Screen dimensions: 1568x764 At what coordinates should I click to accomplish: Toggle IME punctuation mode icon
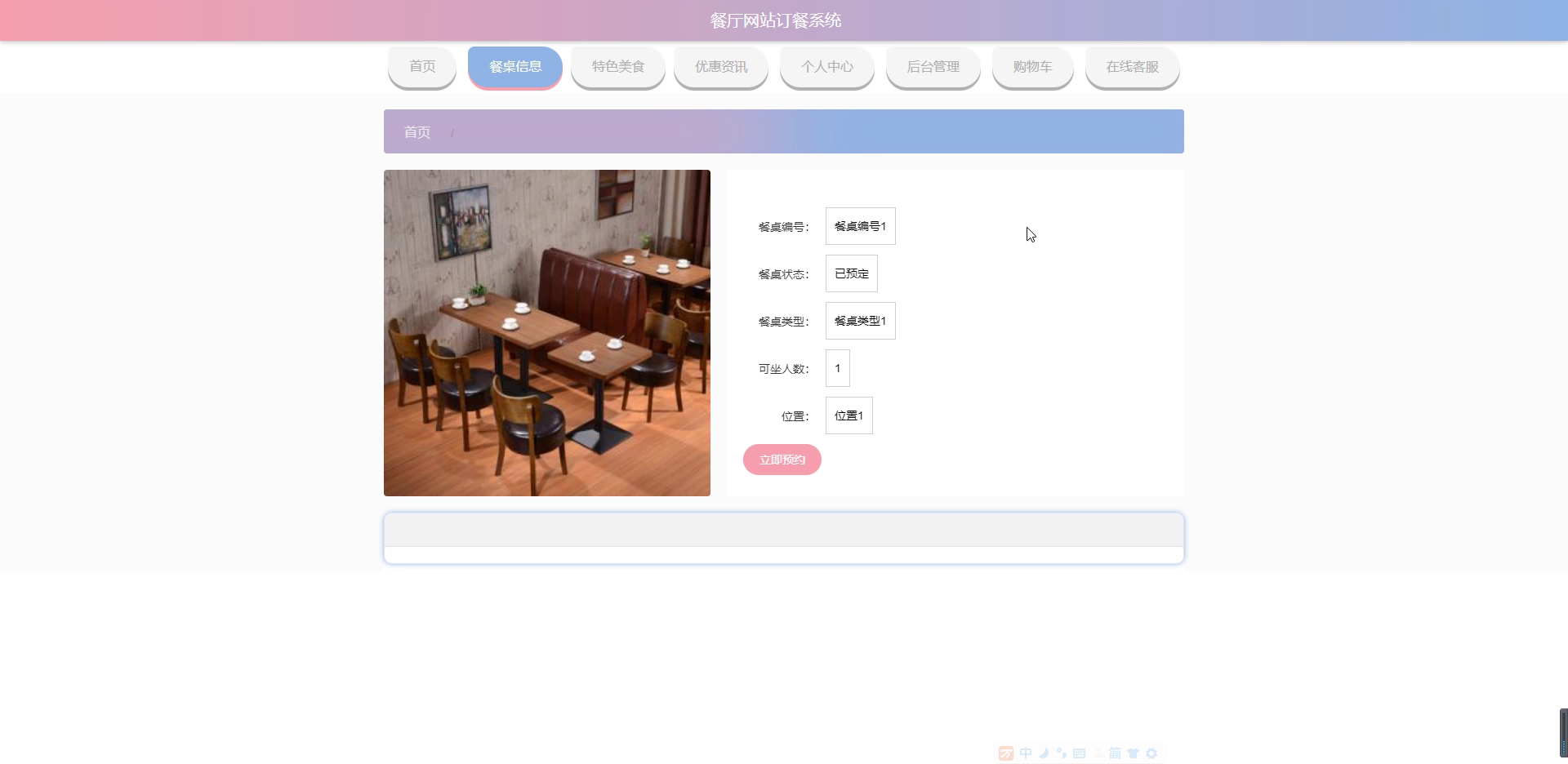coord(1061,753)
